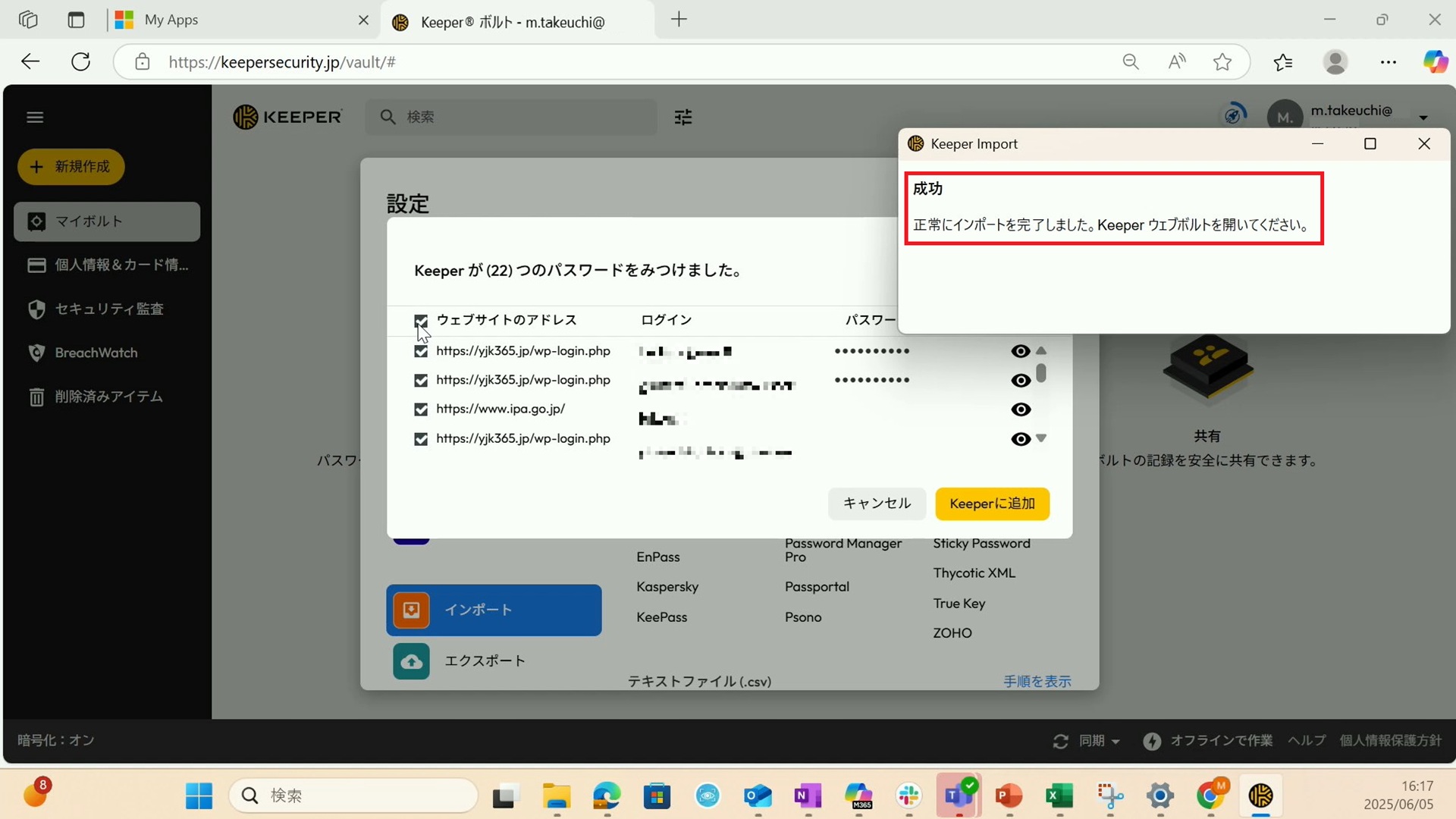Select BreachWatch in sidebar menu
The height and width of the screenshot is (819, 1456).
[96, 353]
